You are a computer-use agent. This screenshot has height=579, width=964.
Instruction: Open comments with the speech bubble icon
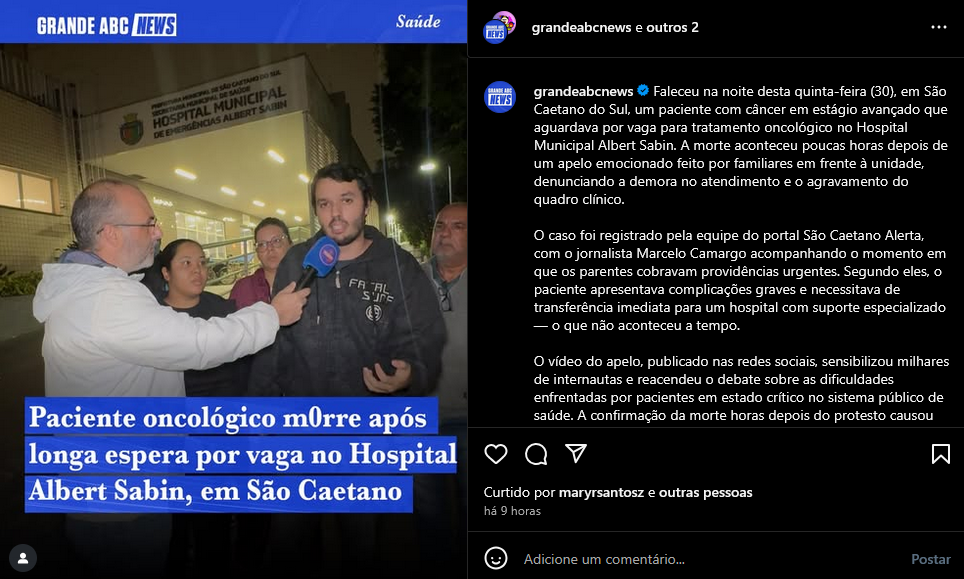(x=536, y=454)
